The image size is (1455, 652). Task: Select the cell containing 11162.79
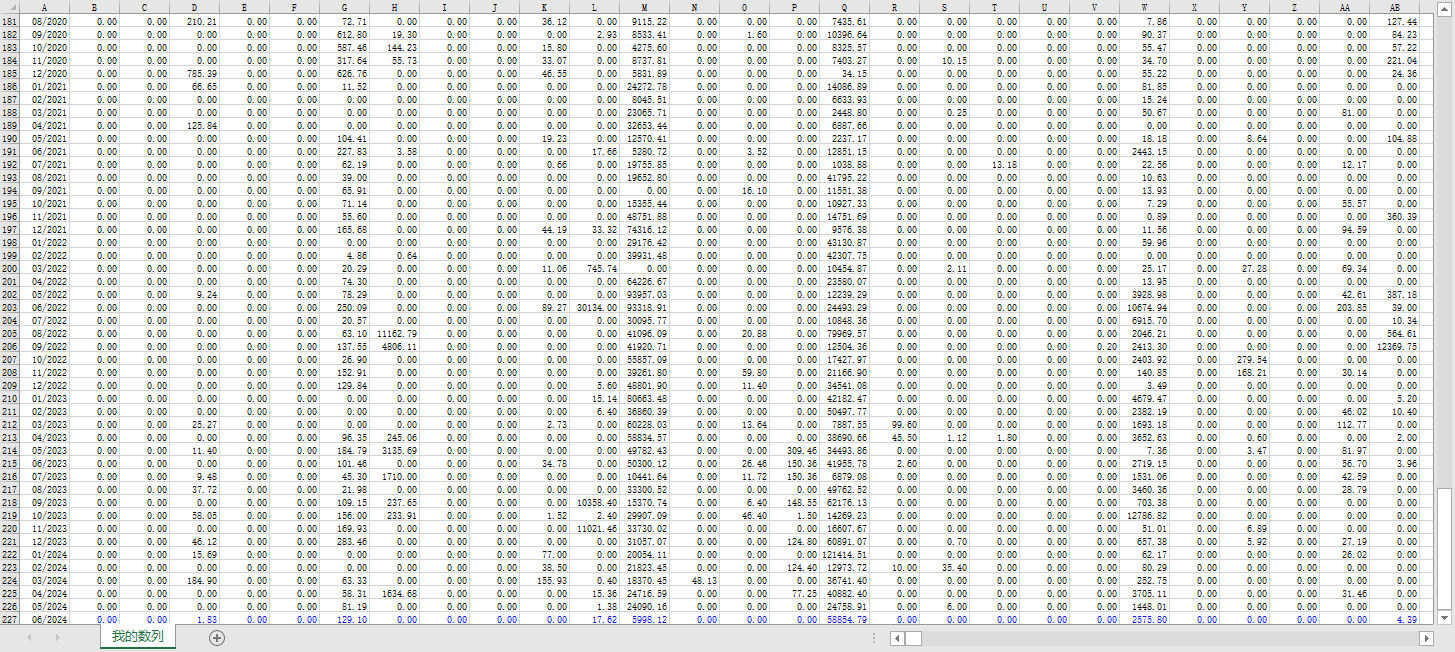click(395, 333)
